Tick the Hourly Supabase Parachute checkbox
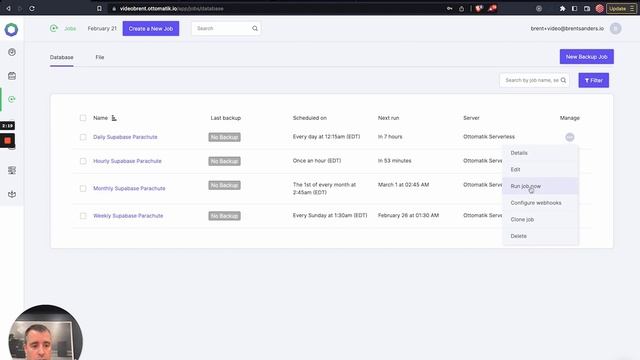This screenshot has height=360, width=640. pyautogui.click(x=83, y=161)
